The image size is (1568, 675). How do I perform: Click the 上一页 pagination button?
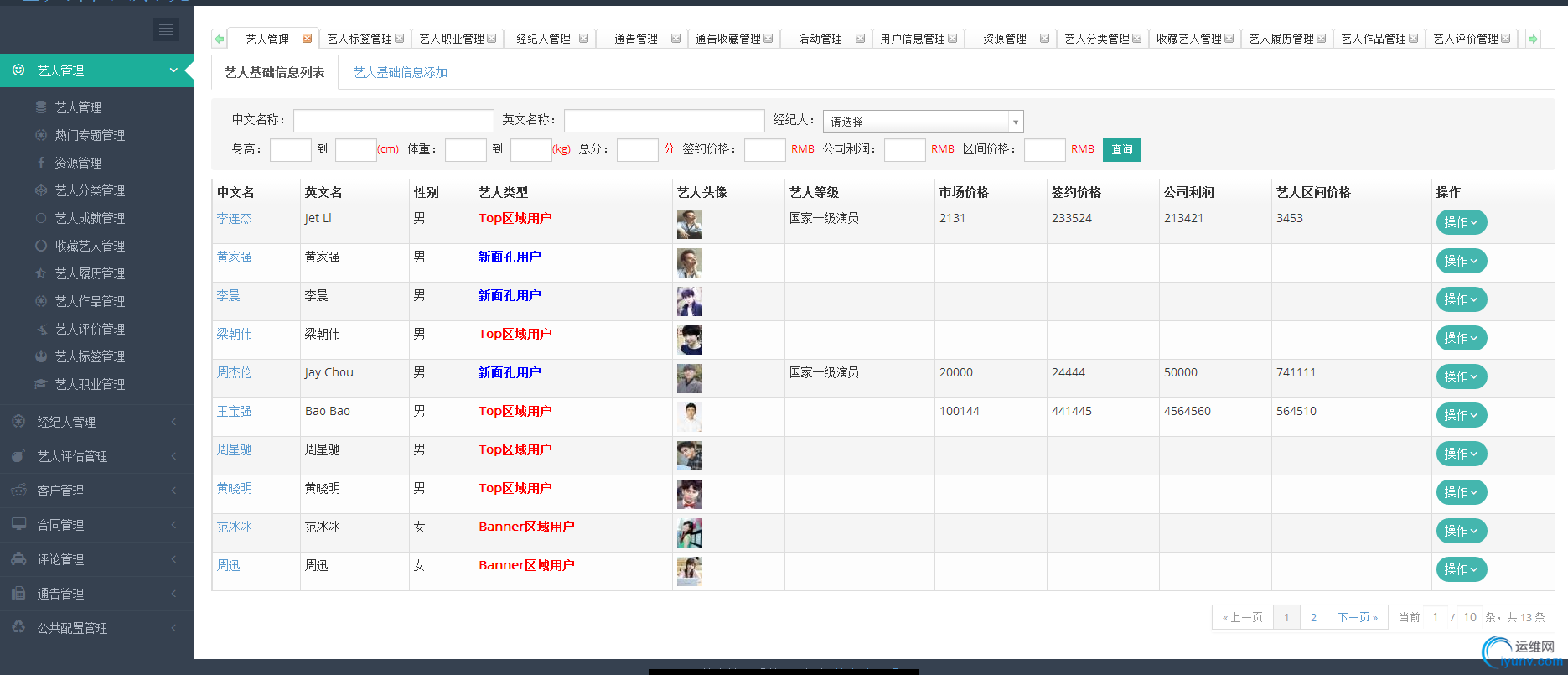tap(1243, 617)
